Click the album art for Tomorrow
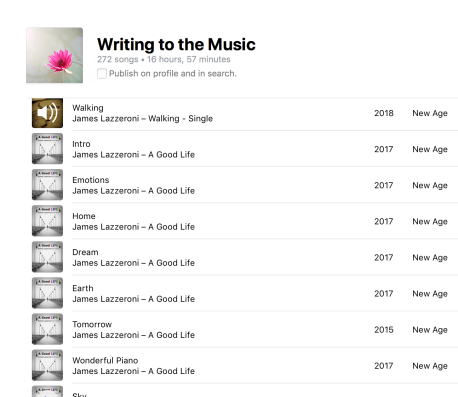458x397 pixels. point(47,329)
